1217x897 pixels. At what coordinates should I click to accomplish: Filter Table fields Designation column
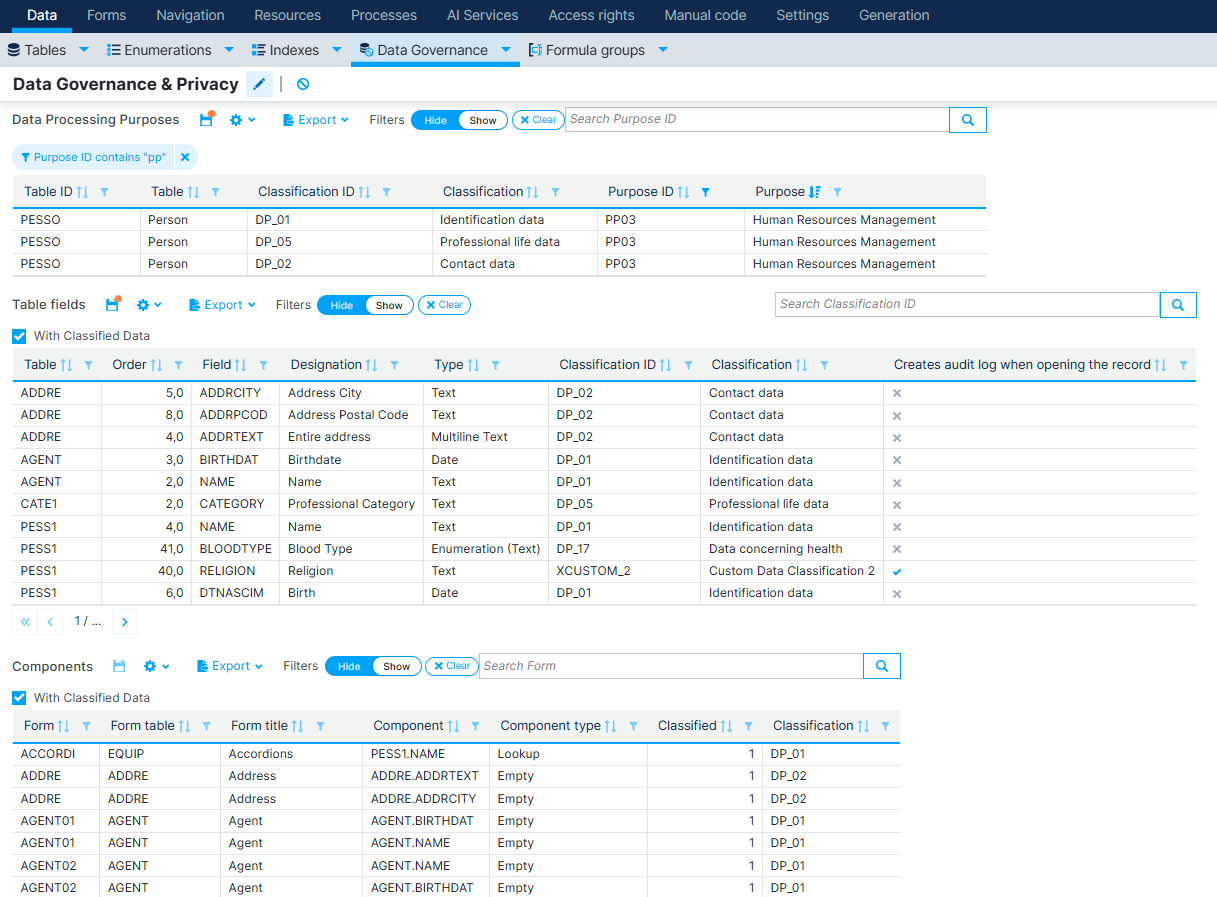click(394, 365)
